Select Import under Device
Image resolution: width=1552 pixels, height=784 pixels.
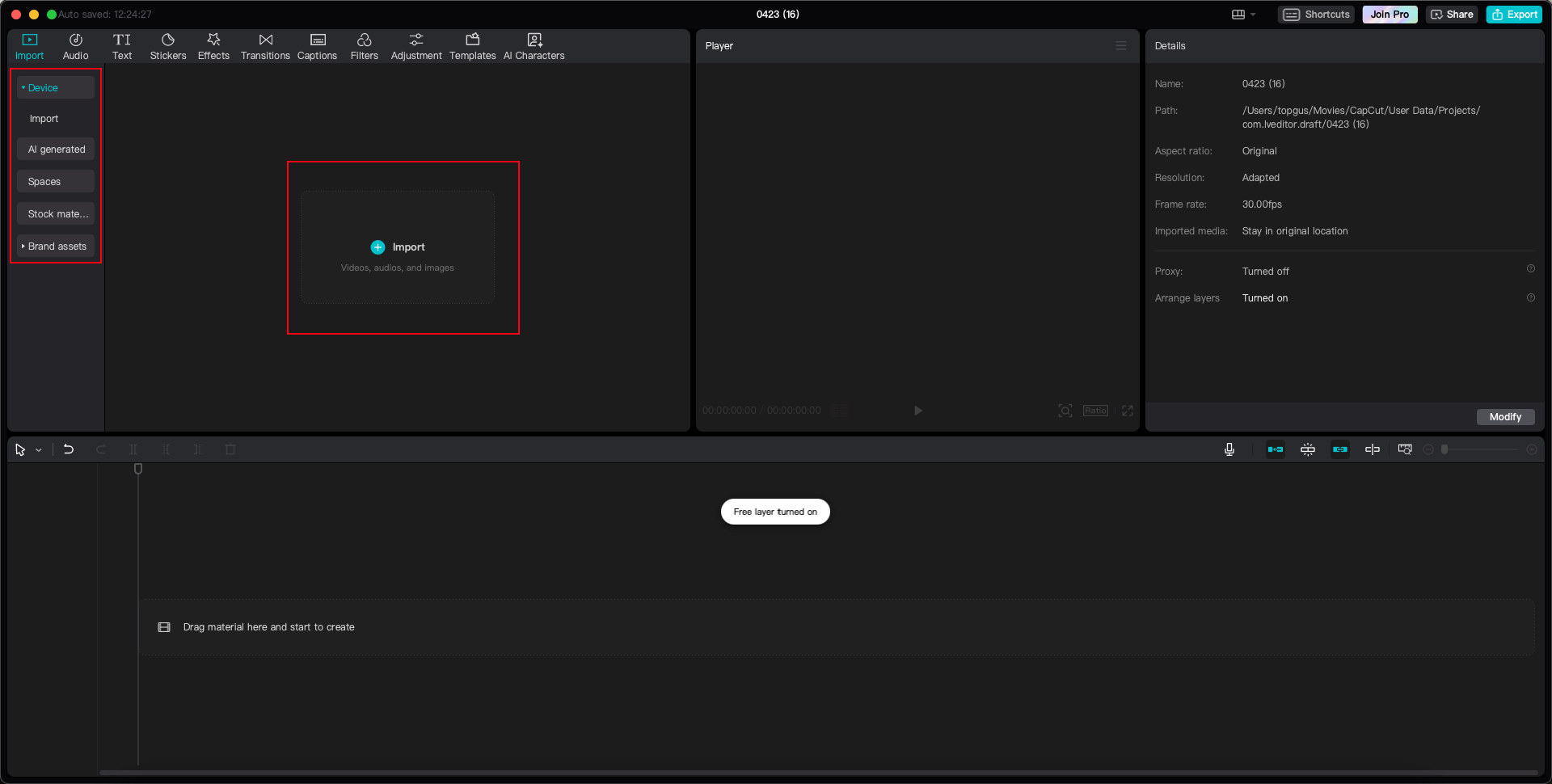(44, 119)
